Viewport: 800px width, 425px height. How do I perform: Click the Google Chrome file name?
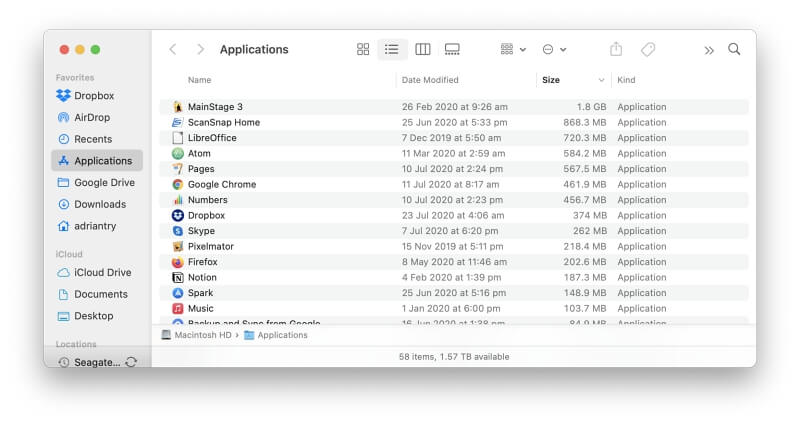click(222, 185)
